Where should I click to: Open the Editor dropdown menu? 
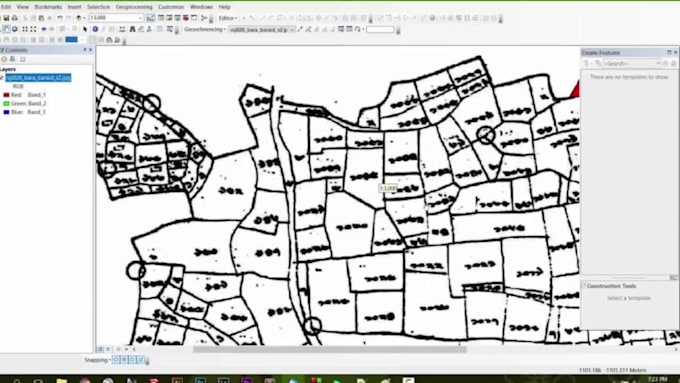click(227, 18)
